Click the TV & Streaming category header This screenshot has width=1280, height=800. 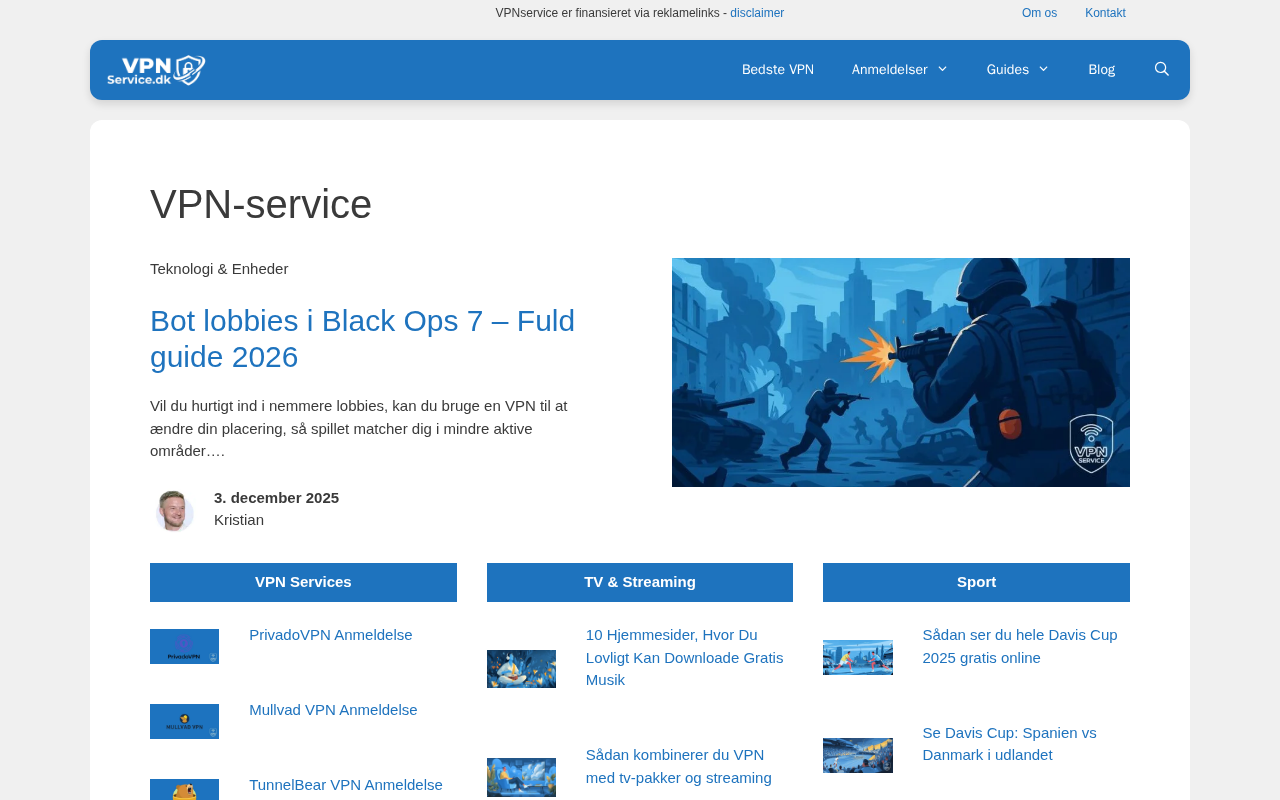[x=640, y=582]
